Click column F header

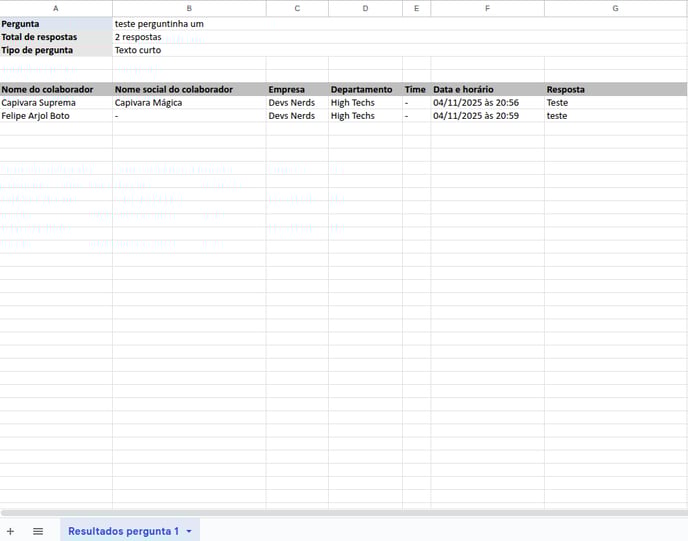point(487,8)
